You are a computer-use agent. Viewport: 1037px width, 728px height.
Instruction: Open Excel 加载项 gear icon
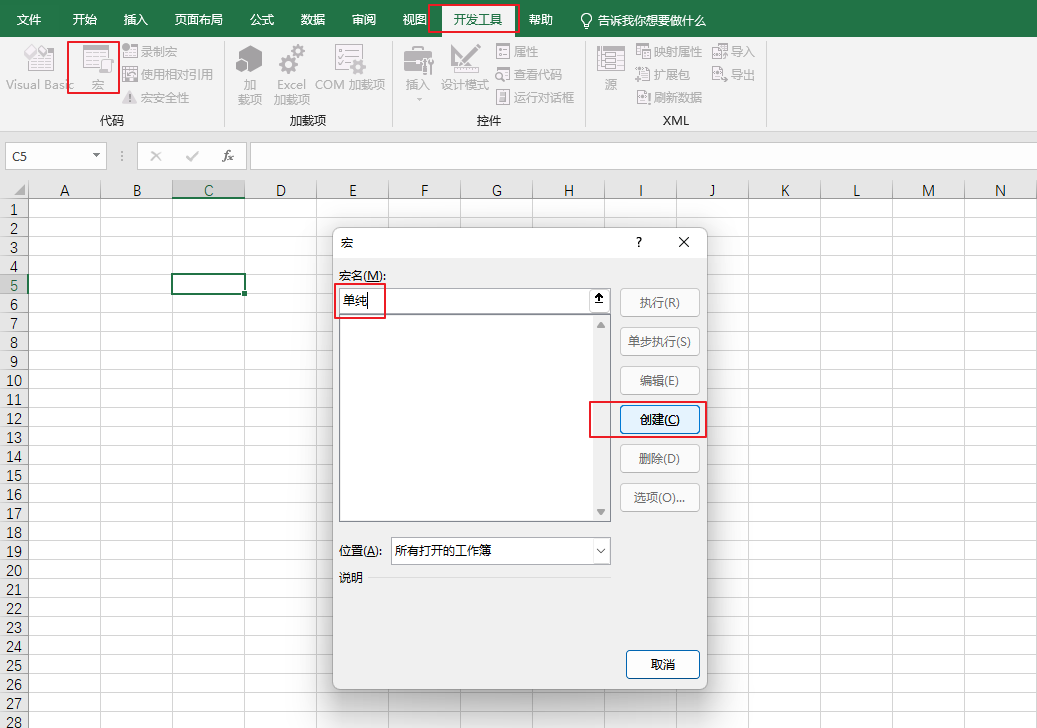coord(291,61)
